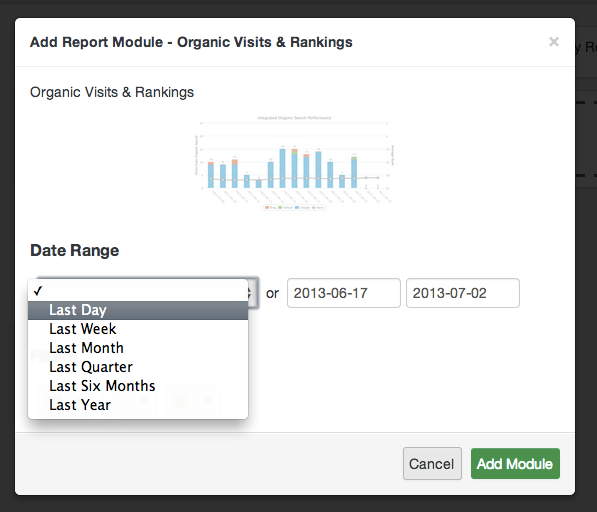Screen dimensions: 597x512
Task: Click the tallest blue bar in chart
Action: (282, 168)
